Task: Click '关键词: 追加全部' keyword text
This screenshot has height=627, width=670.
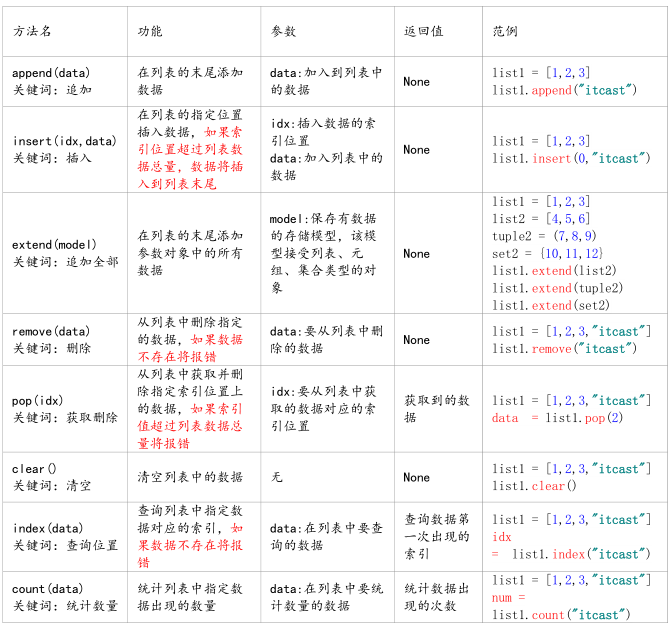Action: [x=65, y=262]
